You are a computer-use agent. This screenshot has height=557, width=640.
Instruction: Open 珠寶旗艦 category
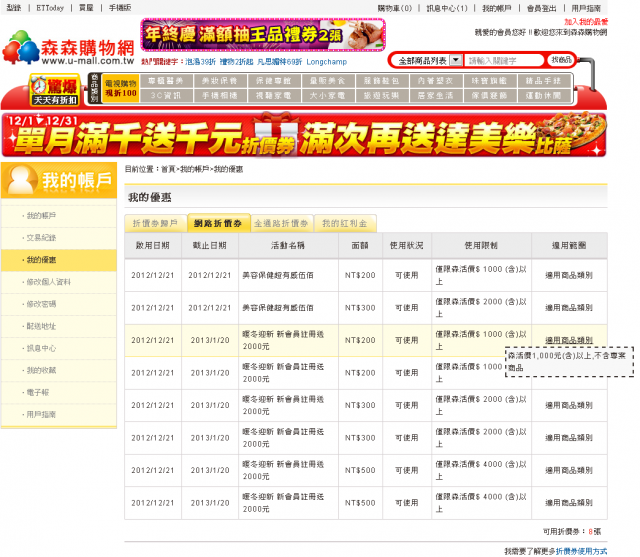pos(489,81)
